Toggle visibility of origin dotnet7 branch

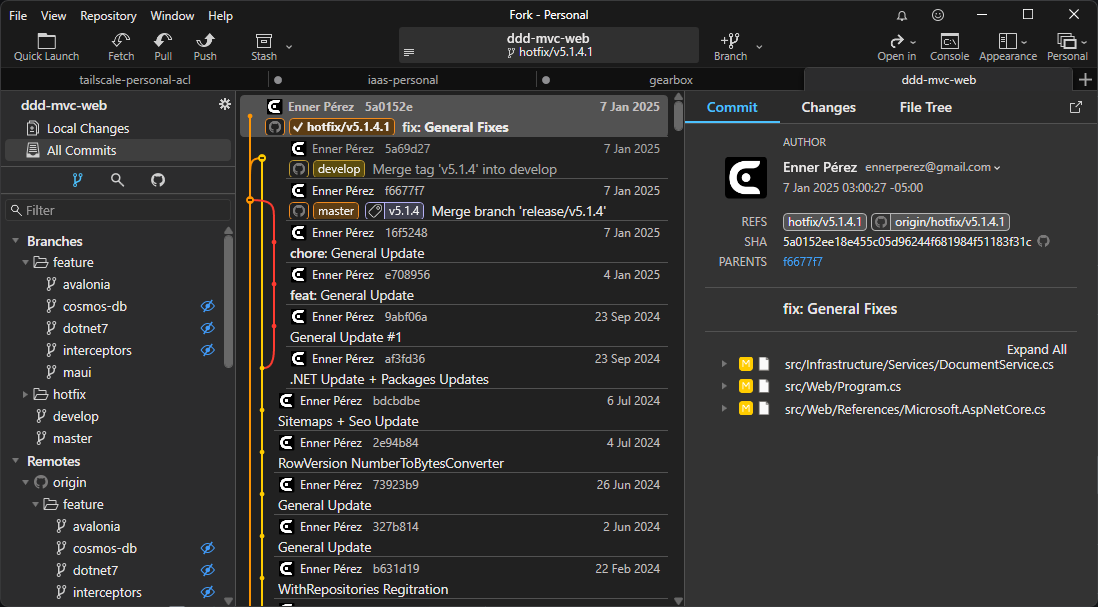(x=208, y=570)
